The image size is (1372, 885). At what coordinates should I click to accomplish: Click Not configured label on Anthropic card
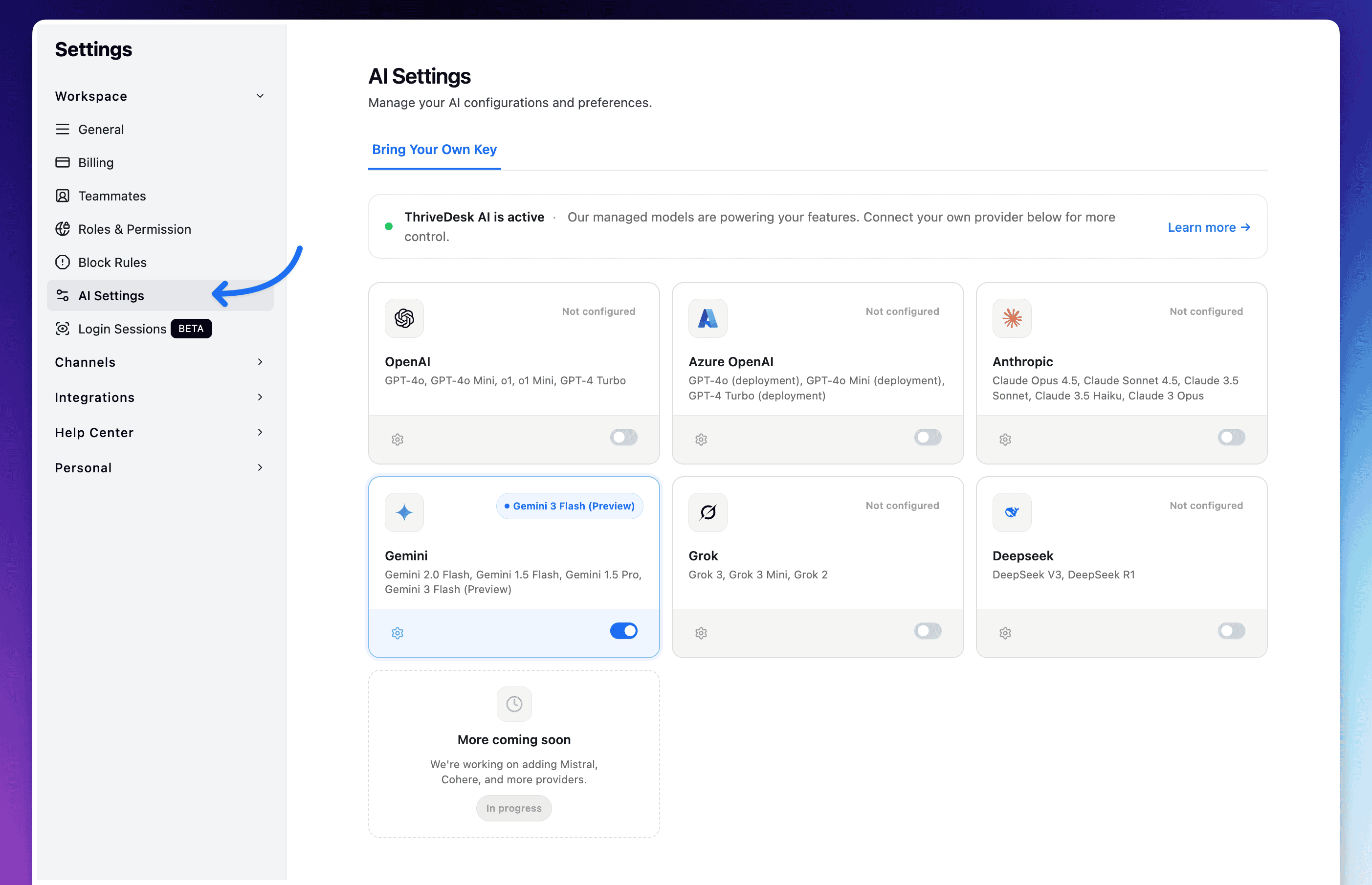pyautogui.click(x=1206, y=311)
